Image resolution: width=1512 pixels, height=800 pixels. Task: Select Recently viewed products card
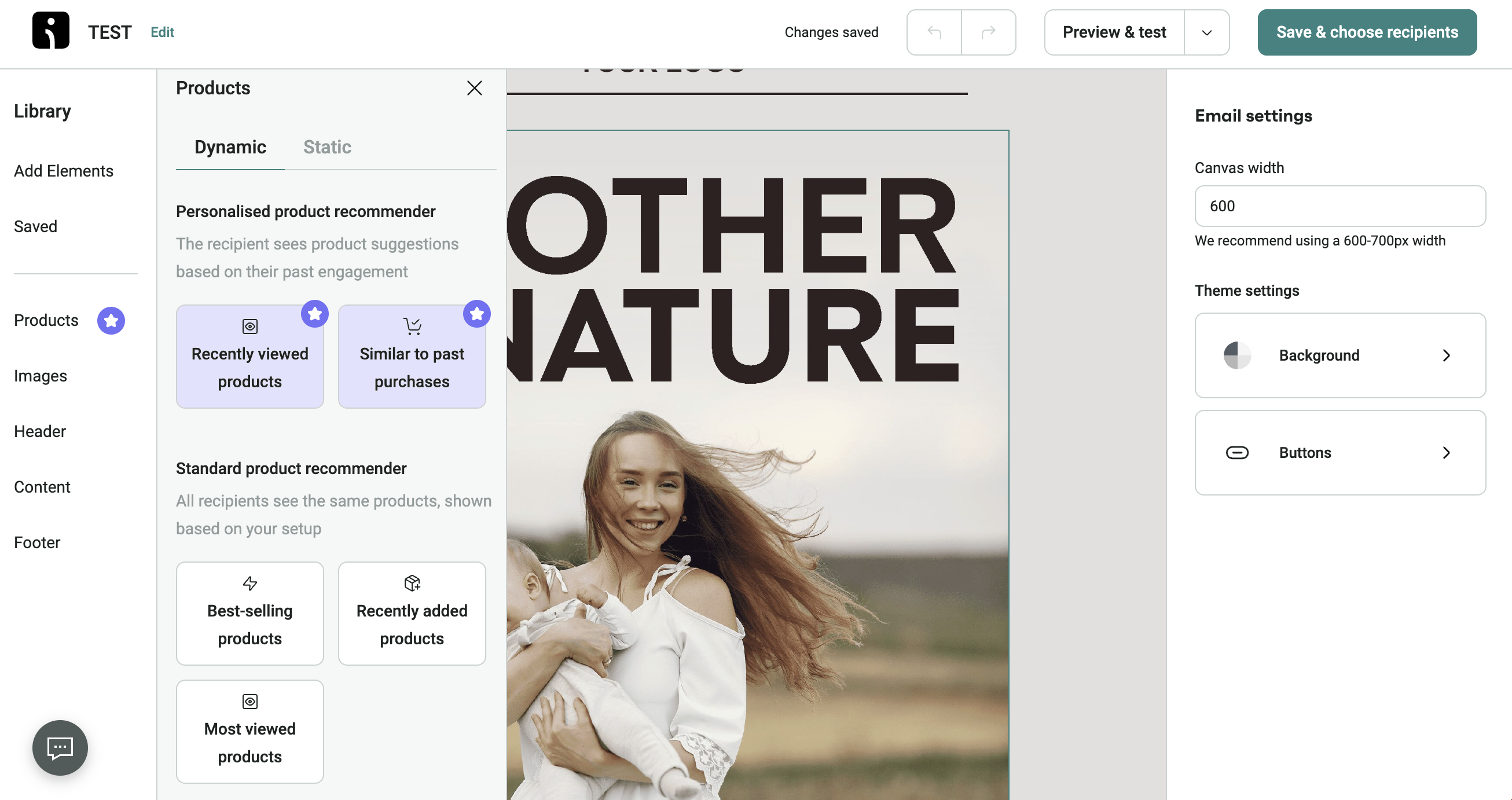(x=249, y=356)
